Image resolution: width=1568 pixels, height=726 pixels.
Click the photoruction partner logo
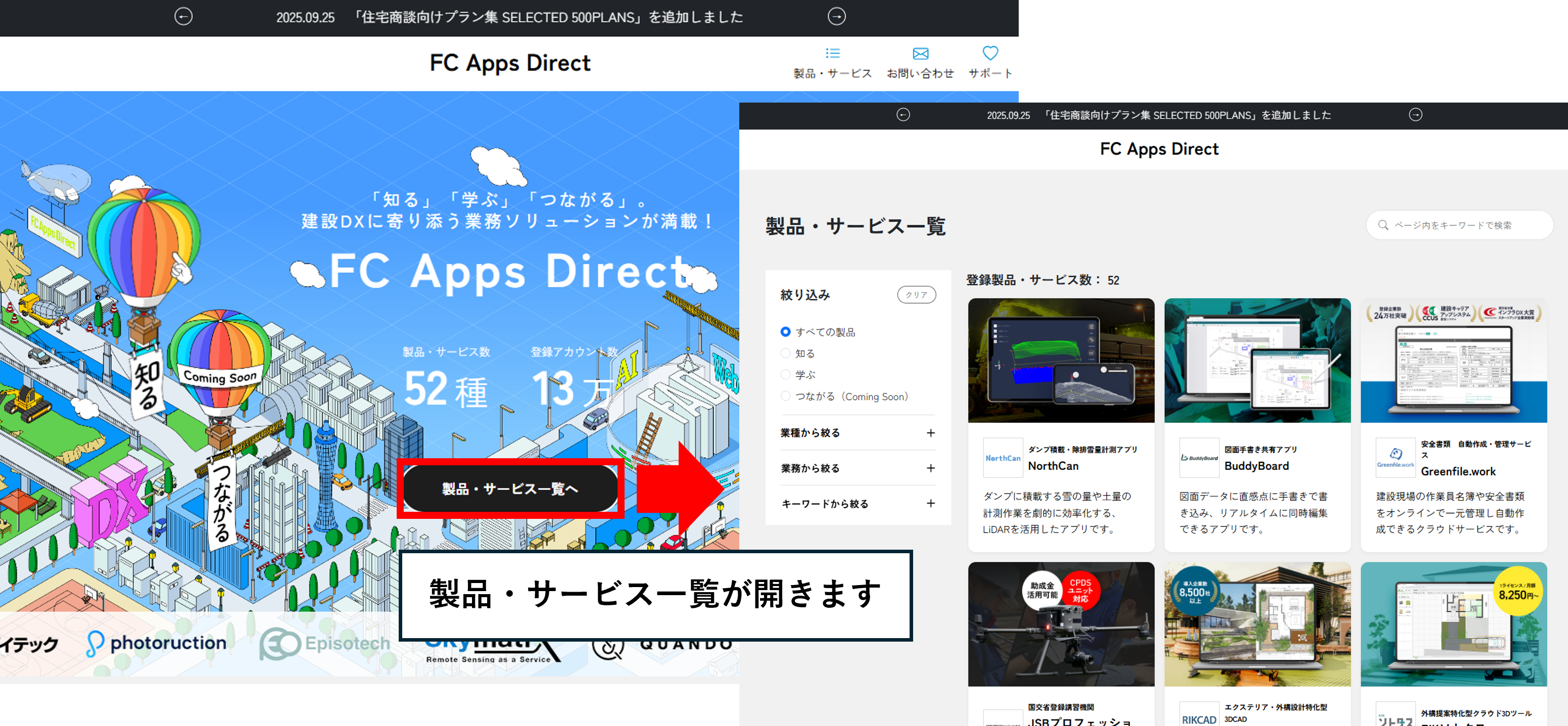157,643
